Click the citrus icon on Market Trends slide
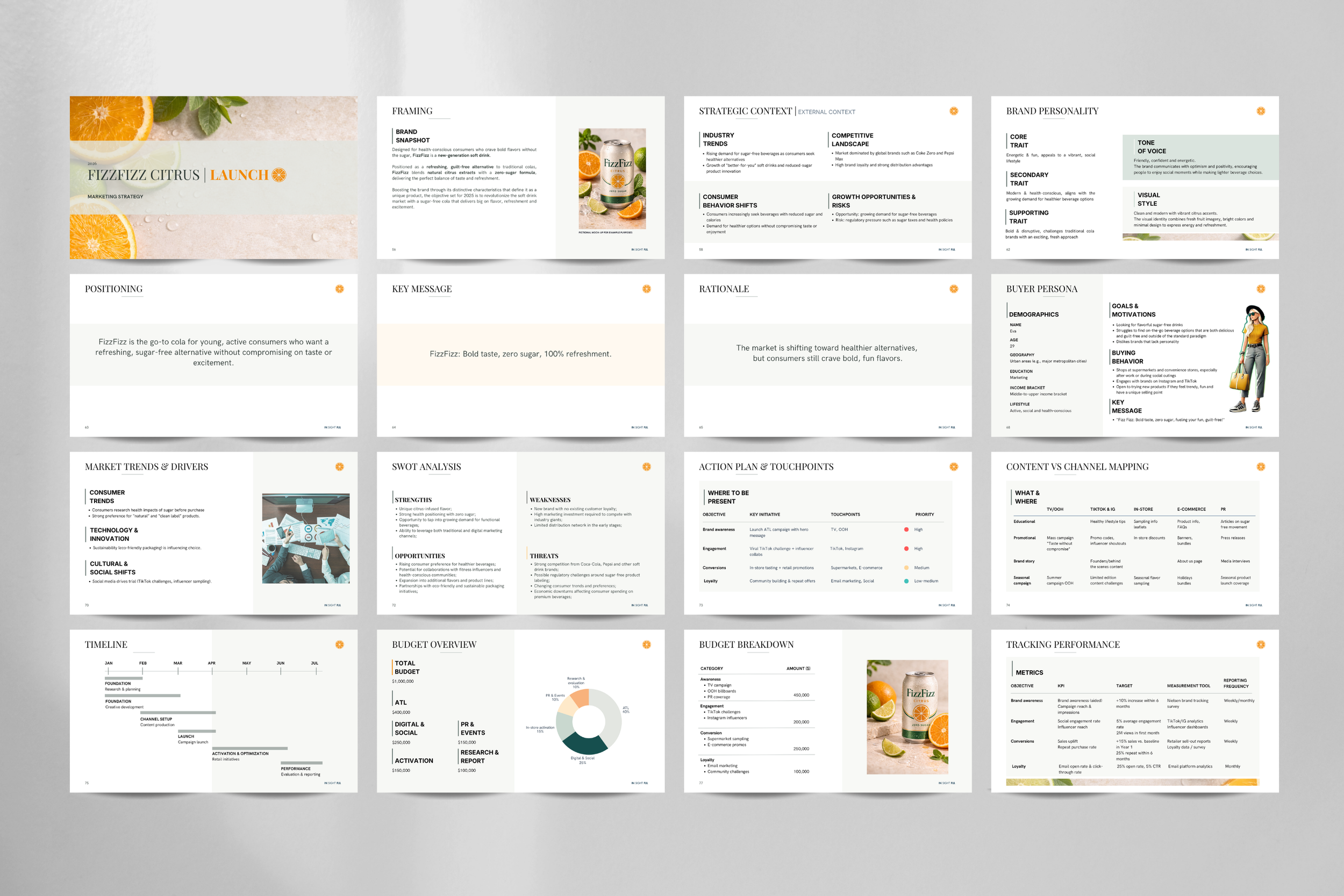1344x896 pixels. click(x=339, y=467)
